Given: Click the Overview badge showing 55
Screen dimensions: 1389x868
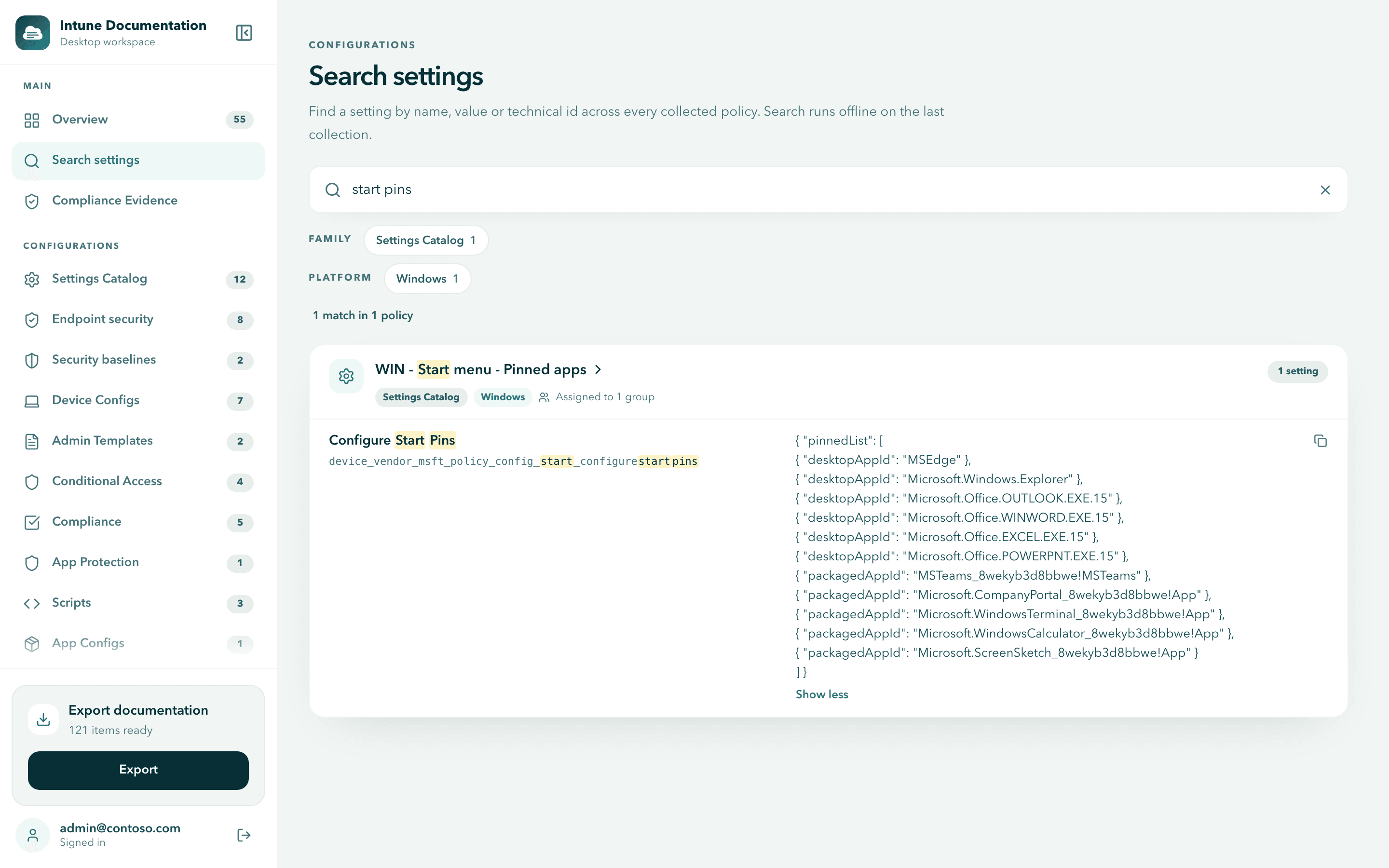Looking at the screenshot, I should click(239, 120).
